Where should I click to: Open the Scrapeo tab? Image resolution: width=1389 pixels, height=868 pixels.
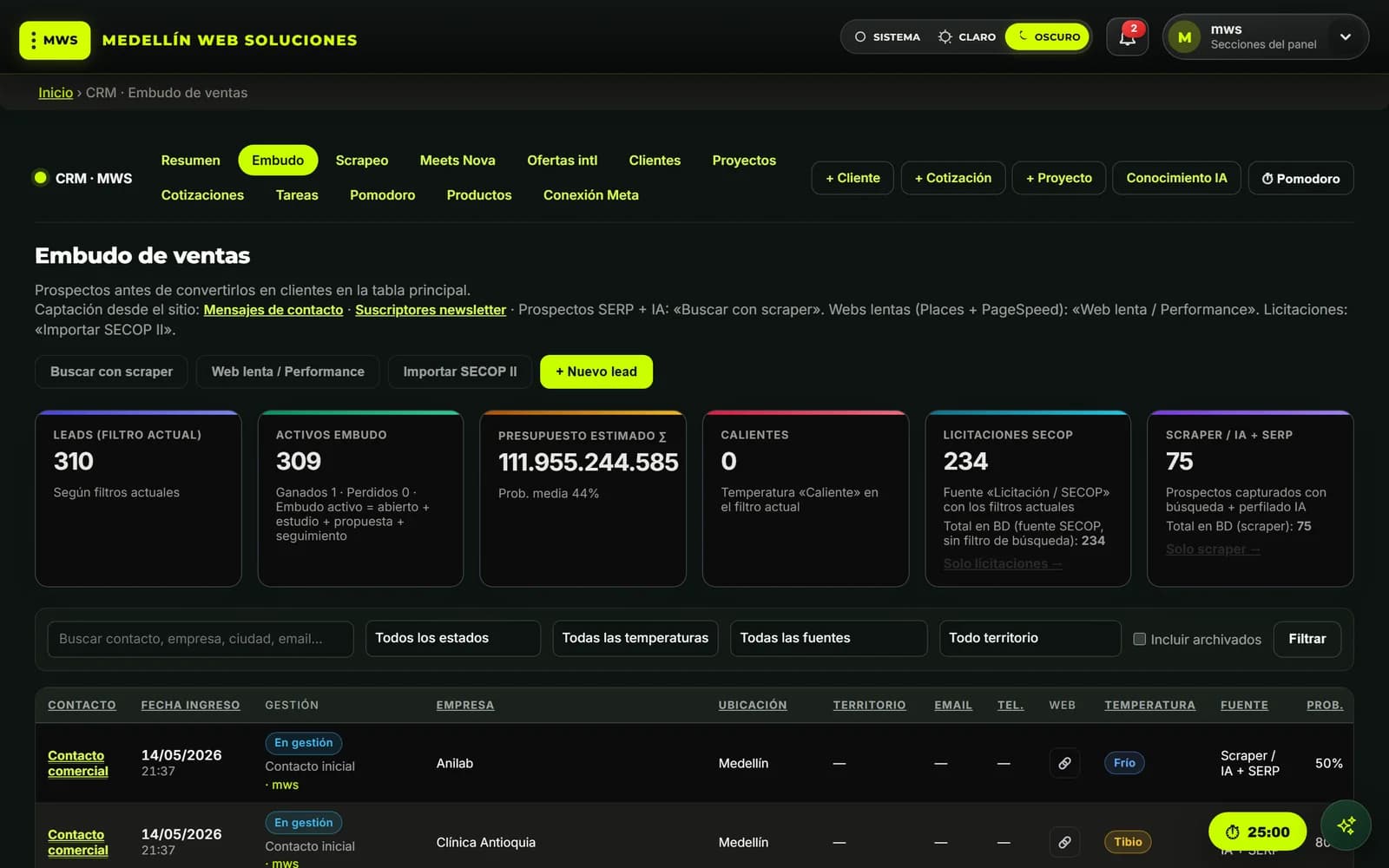click(362, 161)
